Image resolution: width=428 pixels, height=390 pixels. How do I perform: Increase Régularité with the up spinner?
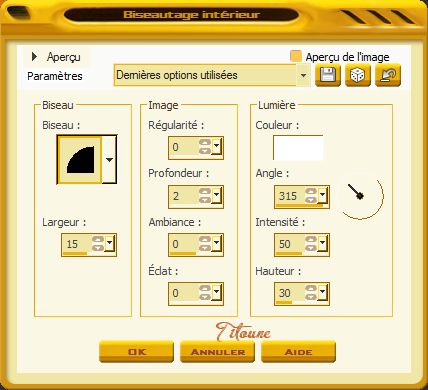point(205,142)
